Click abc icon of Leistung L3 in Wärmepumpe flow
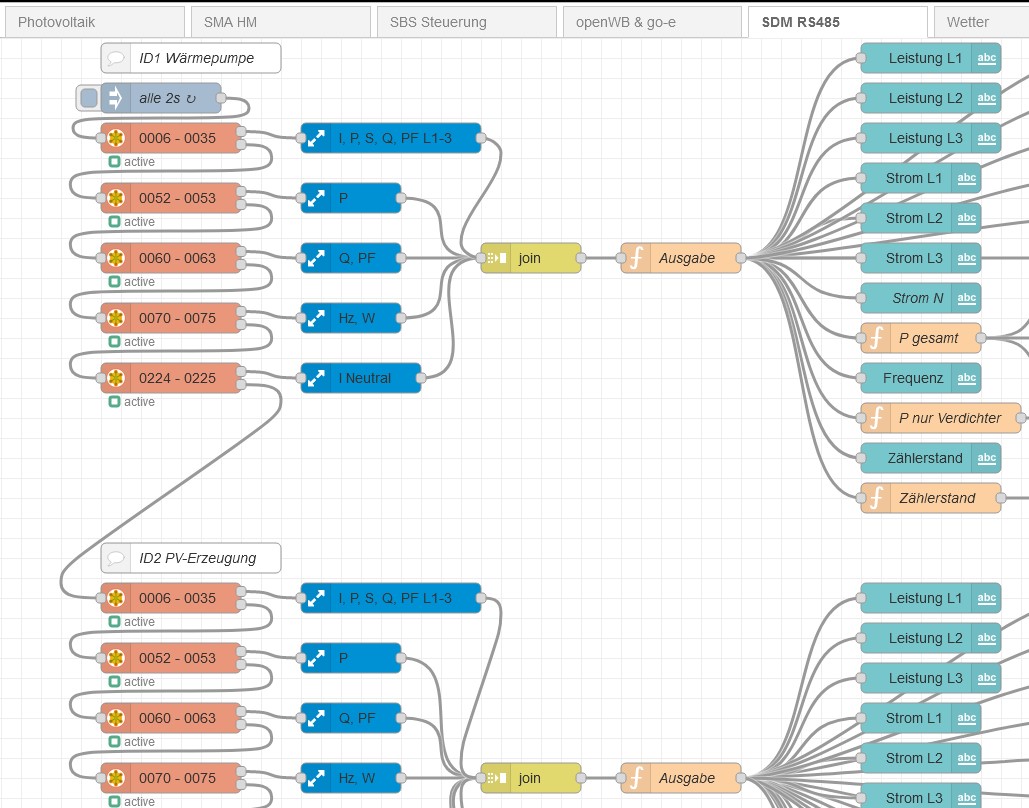Screen dimensions: 1029x808 click(986, 138)
